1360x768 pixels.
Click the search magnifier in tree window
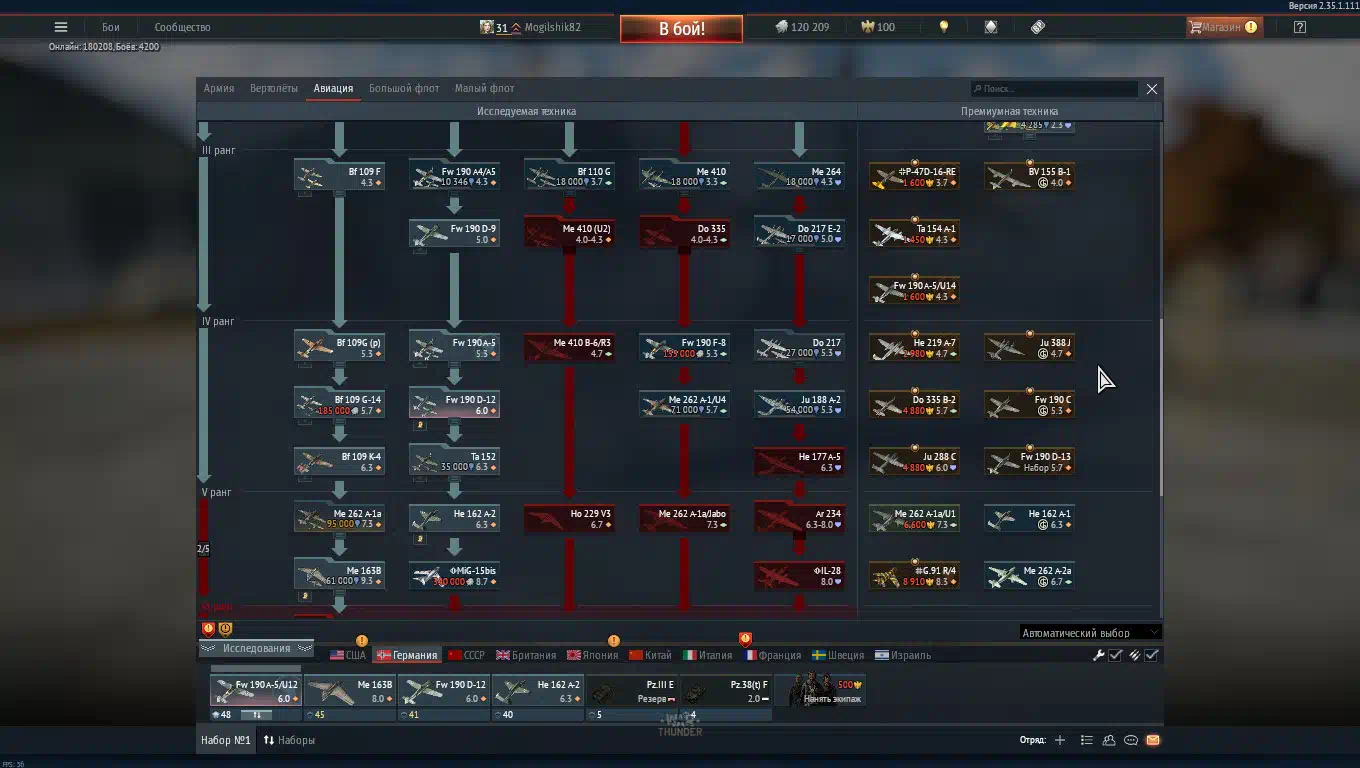[977, 89]
